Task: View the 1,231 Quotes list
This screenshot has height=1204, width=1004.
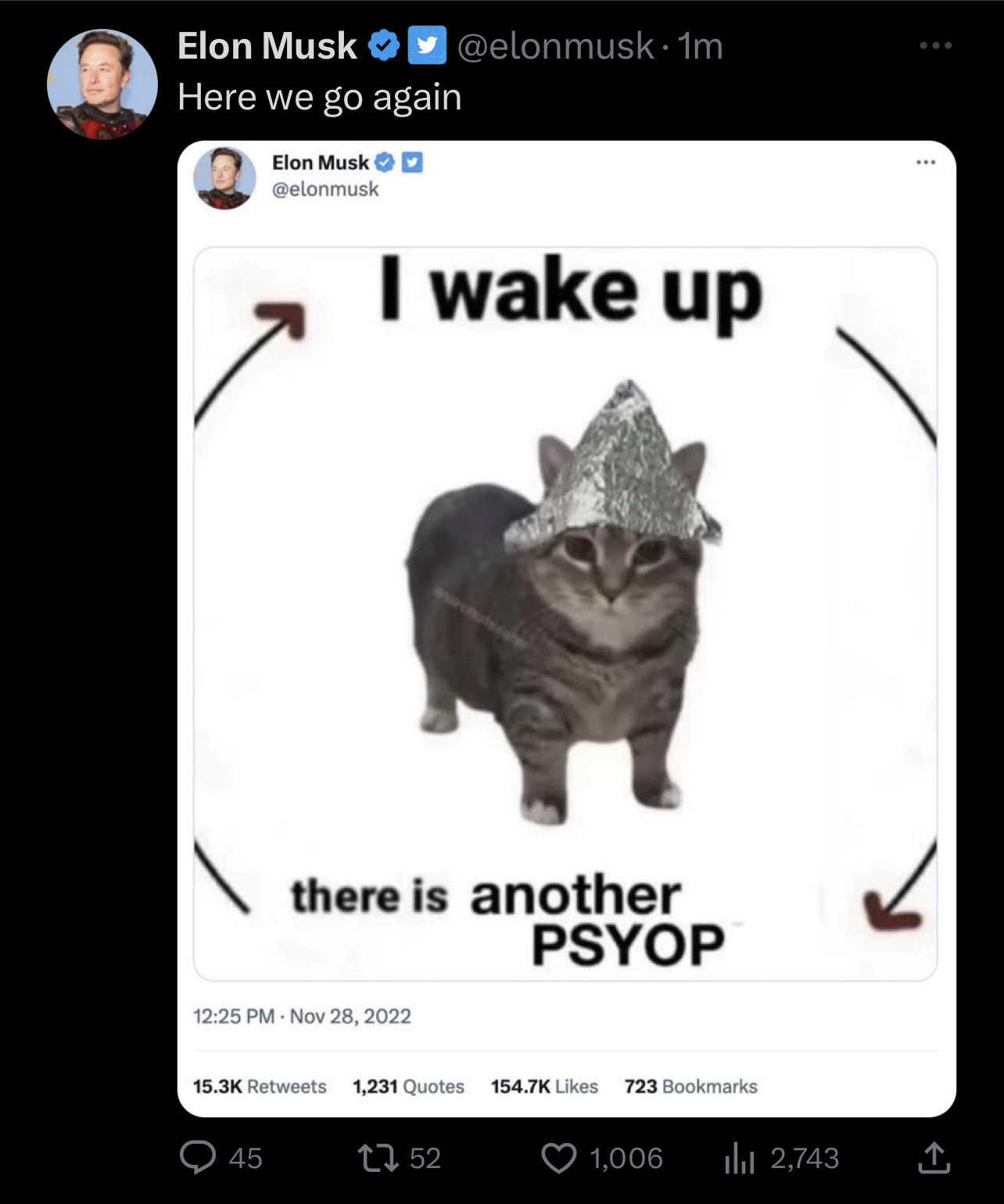Action: tap(408, 1087)
